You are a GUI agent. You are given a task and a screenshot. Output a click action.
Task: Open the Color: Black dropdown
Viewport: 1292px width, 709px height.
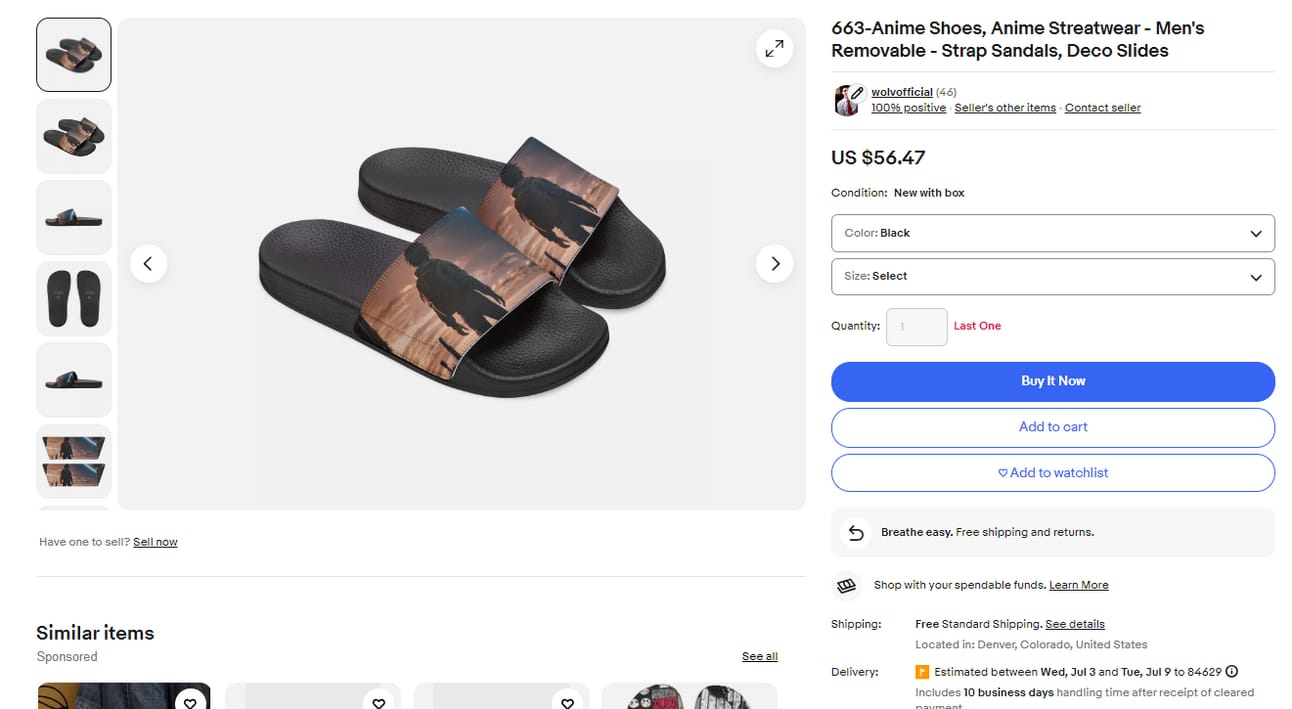(x=1052, y=233)
